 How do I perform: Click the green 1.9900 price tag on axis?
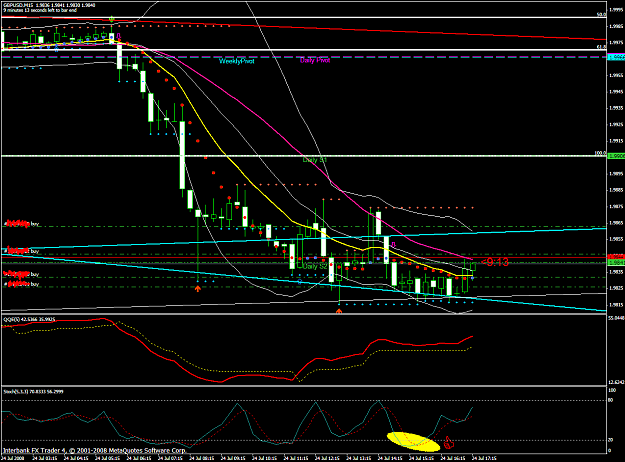point(616,156)
